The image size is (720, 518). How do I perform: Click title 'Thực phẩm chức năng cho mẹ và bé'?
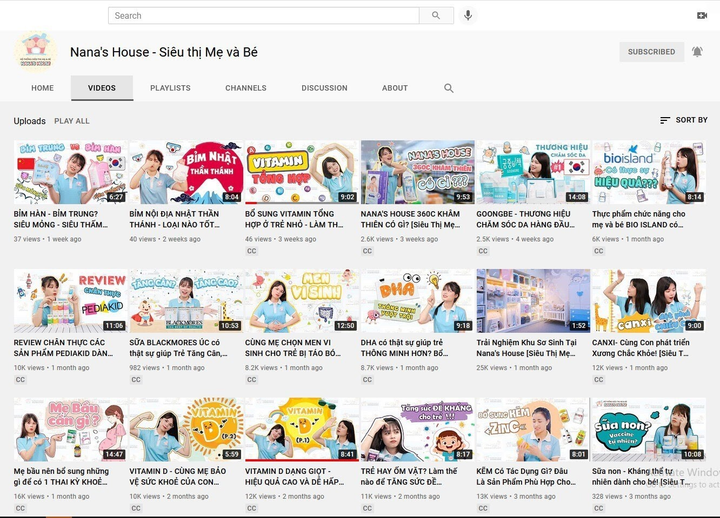tap(638, 219)
